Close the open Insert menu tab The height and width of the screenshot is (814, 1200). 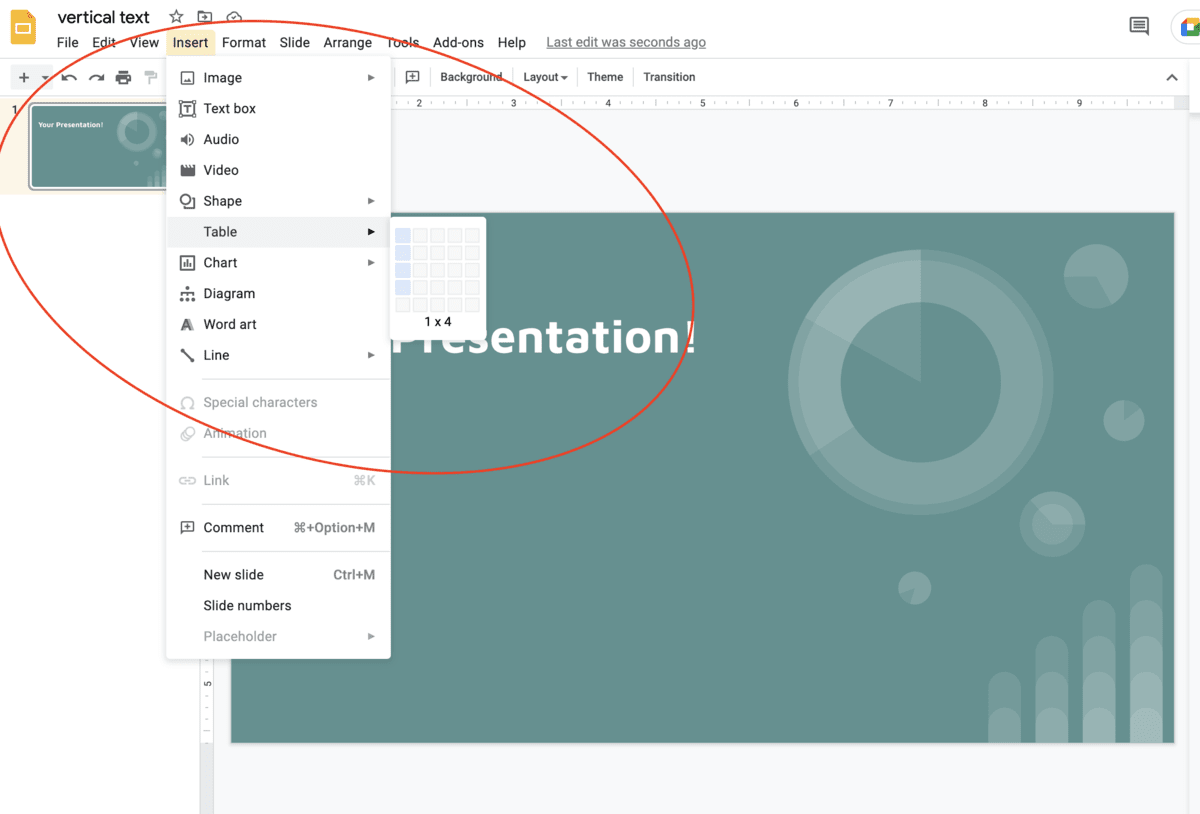point(190,43)
